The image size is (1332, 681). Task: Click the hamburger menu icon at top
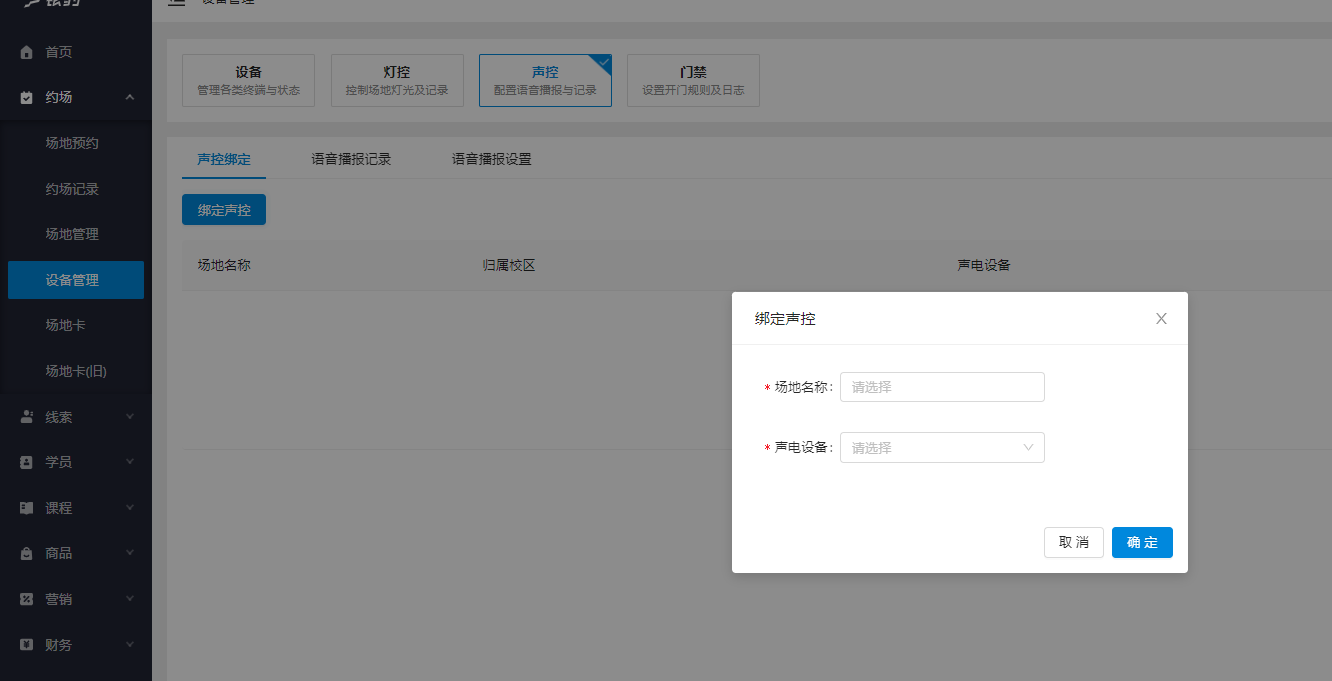click(x=177, y=2)
